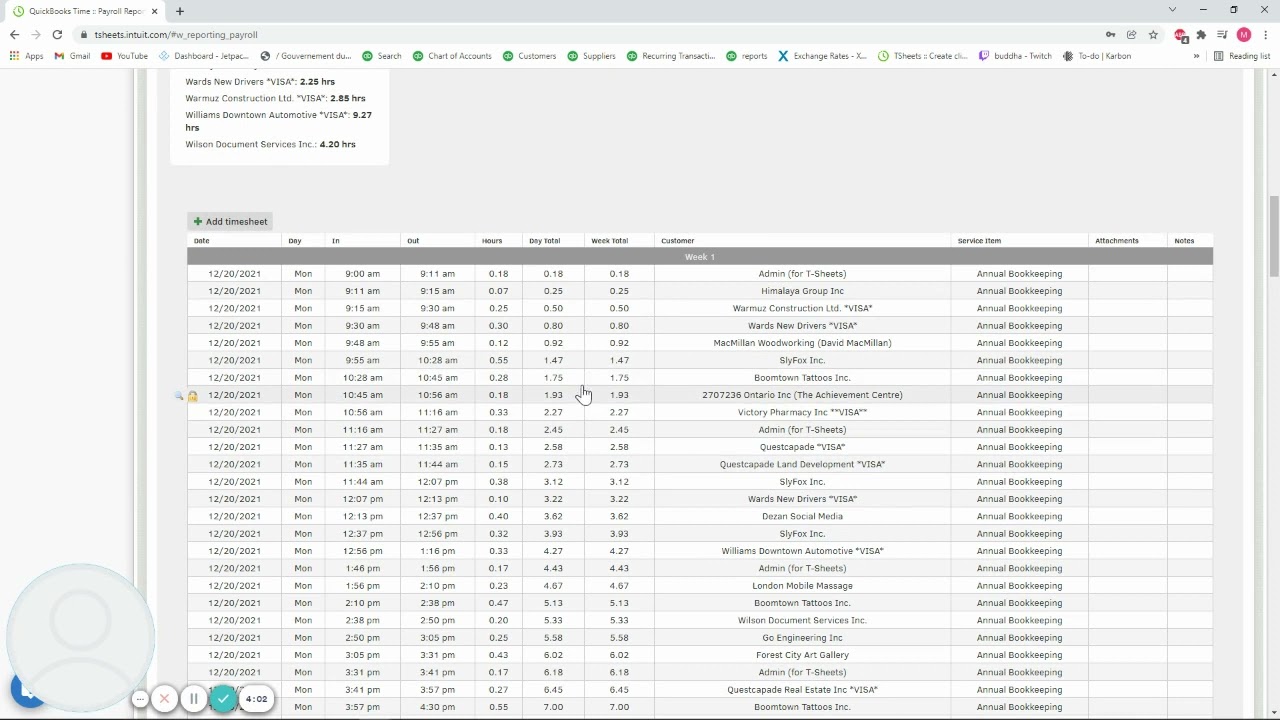Screen dimensions: 1280x720
Task: Click the page vertical scrollbar
Action: (1273, 236)
